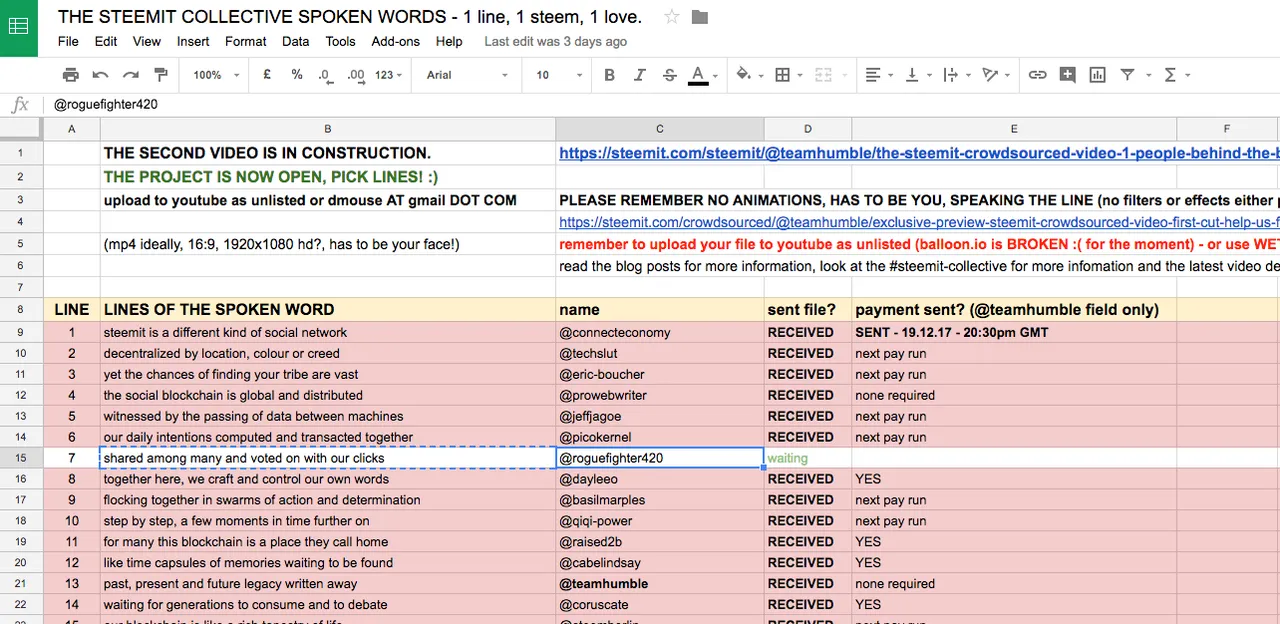This screenshot has height=624, width=1280.
Task: Click 'Last edit was 3 days ago' link
Action: pos(556,41)
